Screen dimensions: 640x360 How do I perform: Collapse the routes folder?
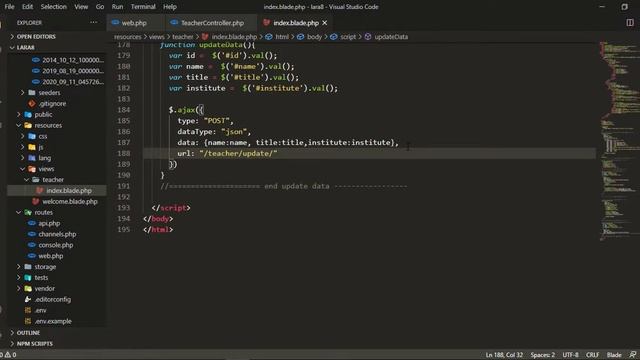click(43, 212)
